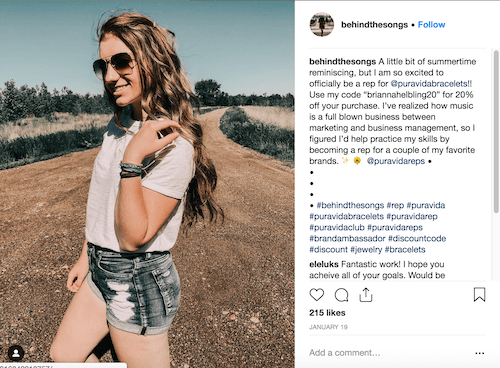Share the post using upload arrow icon
Image resolution: width=500 pixels, height=368 pixels.
tap(366, 295)
